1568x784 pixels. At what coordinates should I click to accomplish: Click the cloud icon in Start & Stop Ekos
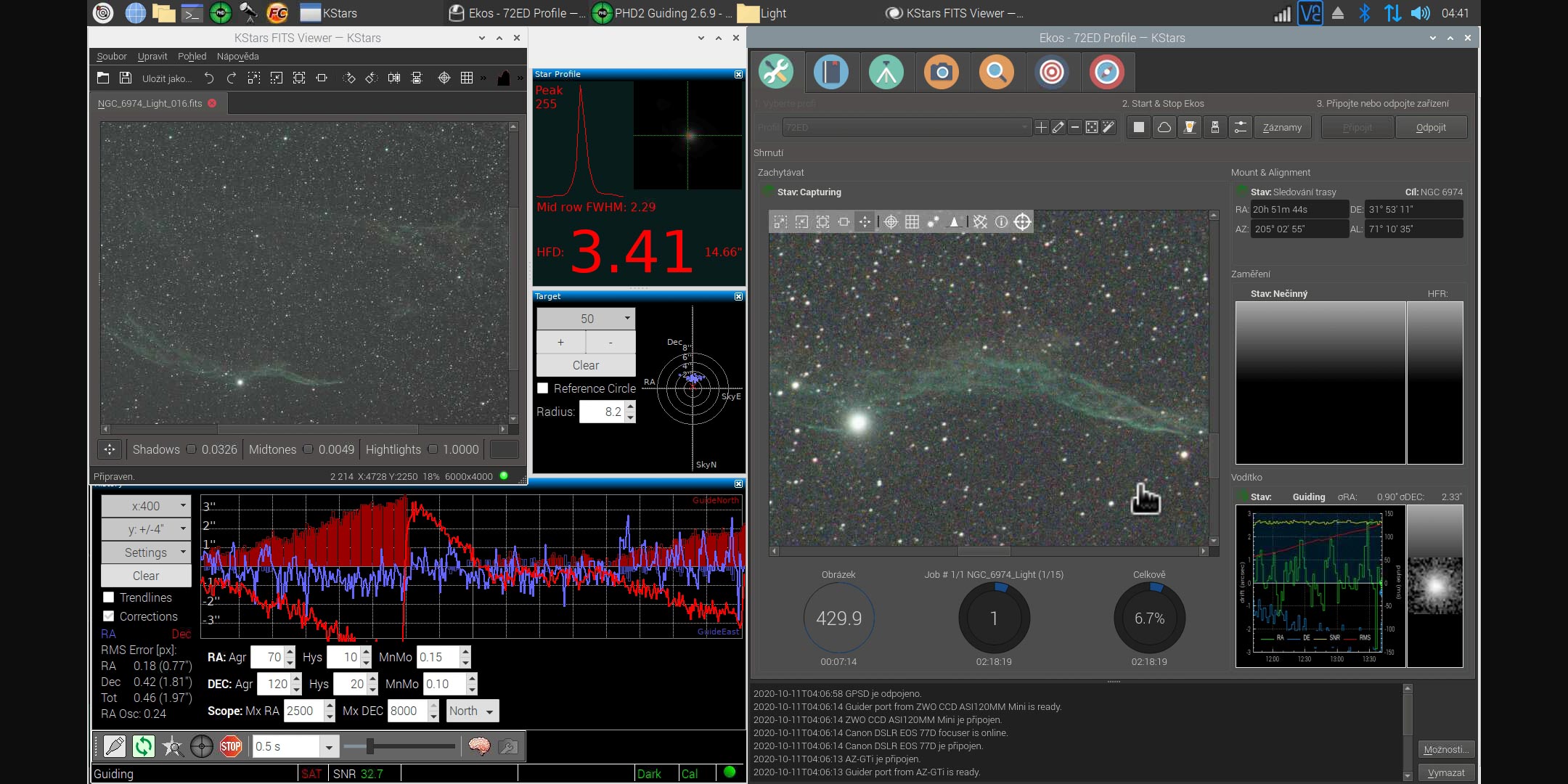(1164, 127)
